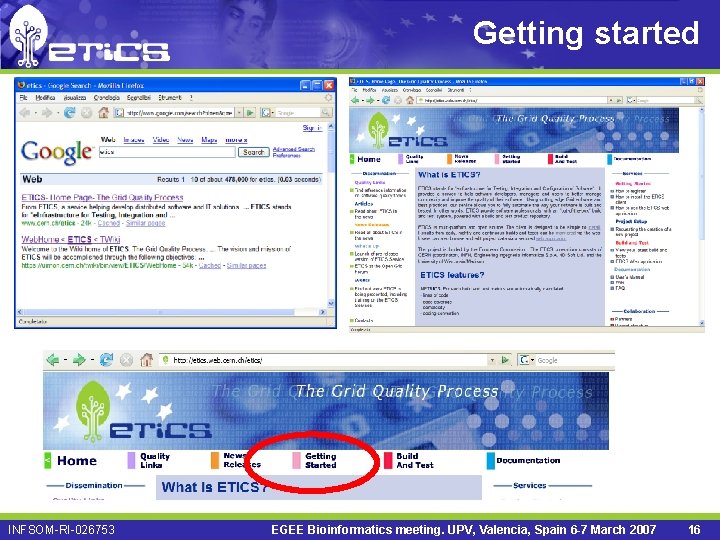720x540 pixels.
Task: Click ETICS tree logo in slide header
Action: [x=28, y=36]
